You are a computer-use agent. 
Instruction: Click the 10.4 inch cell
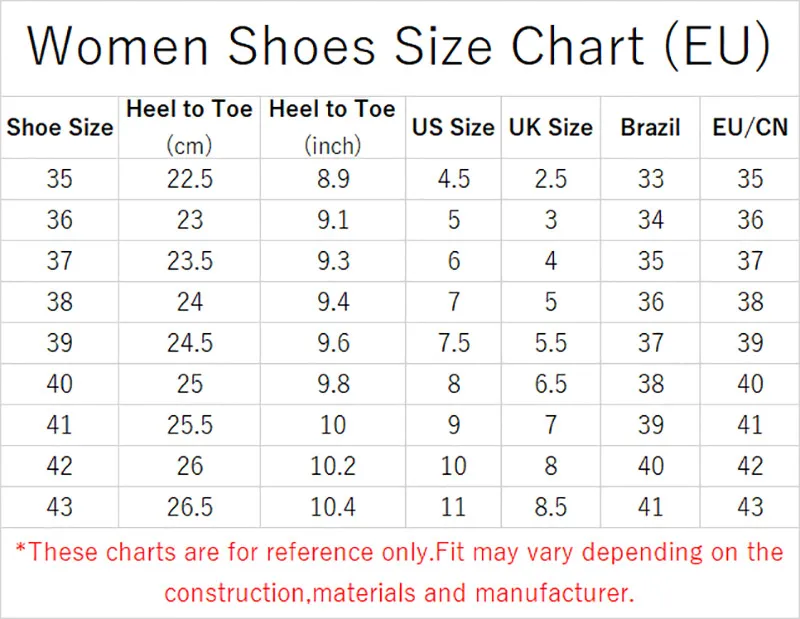click(x=332, y=507)
